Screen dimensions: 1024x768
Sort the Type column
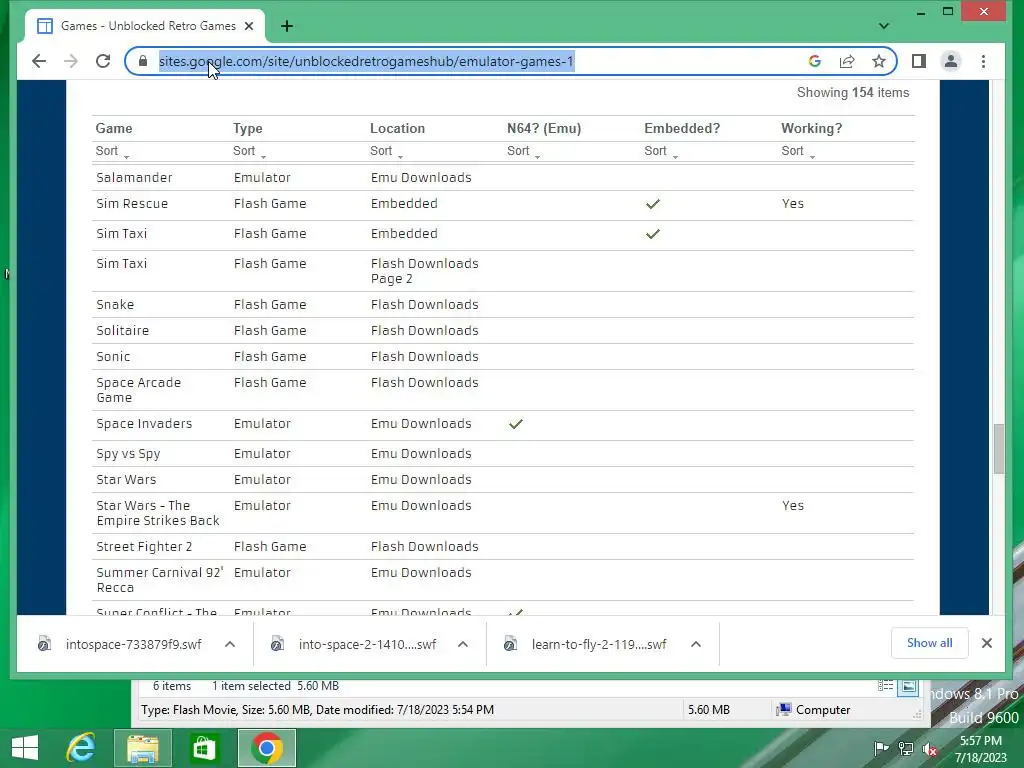249,151
